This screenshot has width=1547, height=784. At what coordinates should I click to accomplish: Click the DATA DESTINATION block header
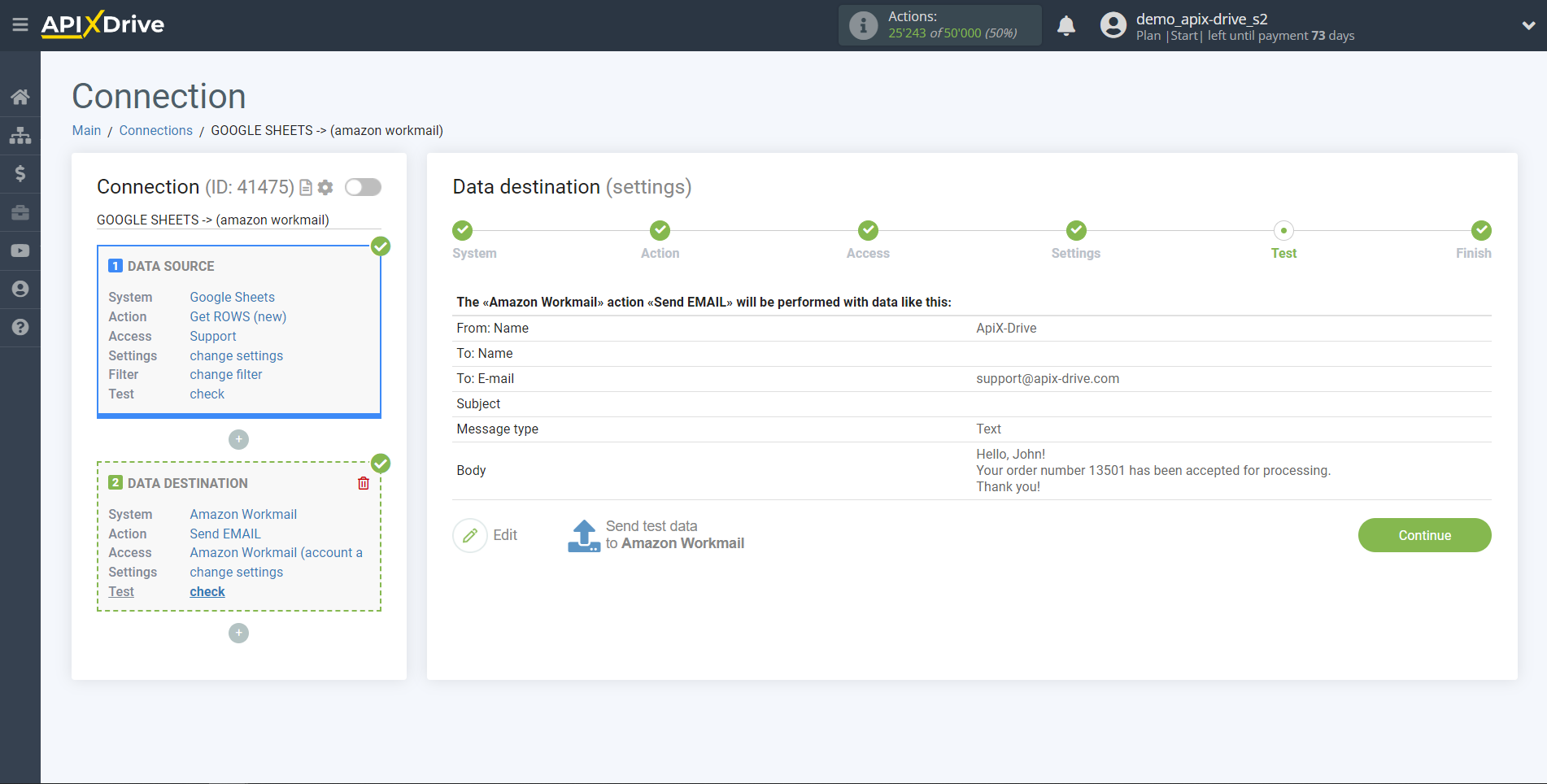tap(188, 483)
